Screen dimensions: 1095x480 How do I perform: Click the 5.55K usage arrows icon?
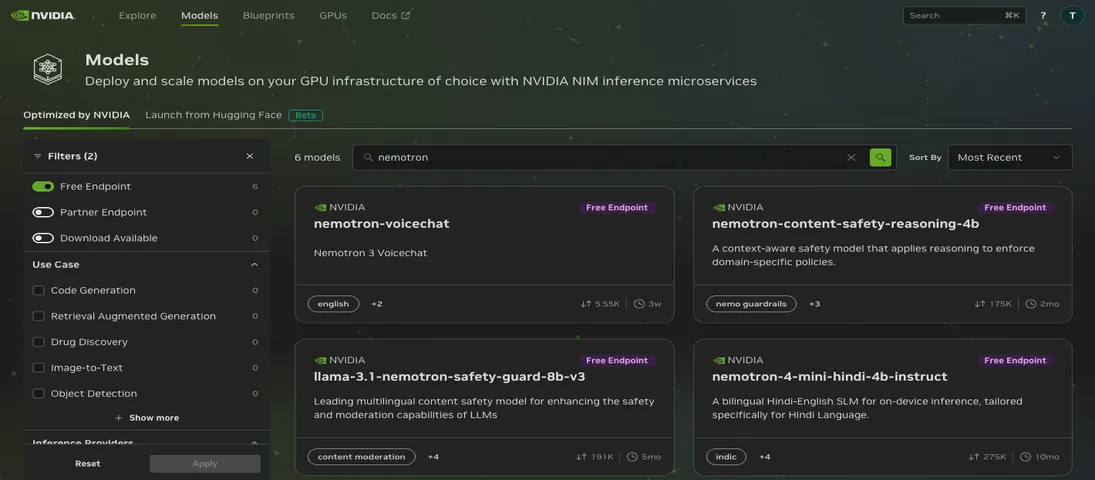585,304
